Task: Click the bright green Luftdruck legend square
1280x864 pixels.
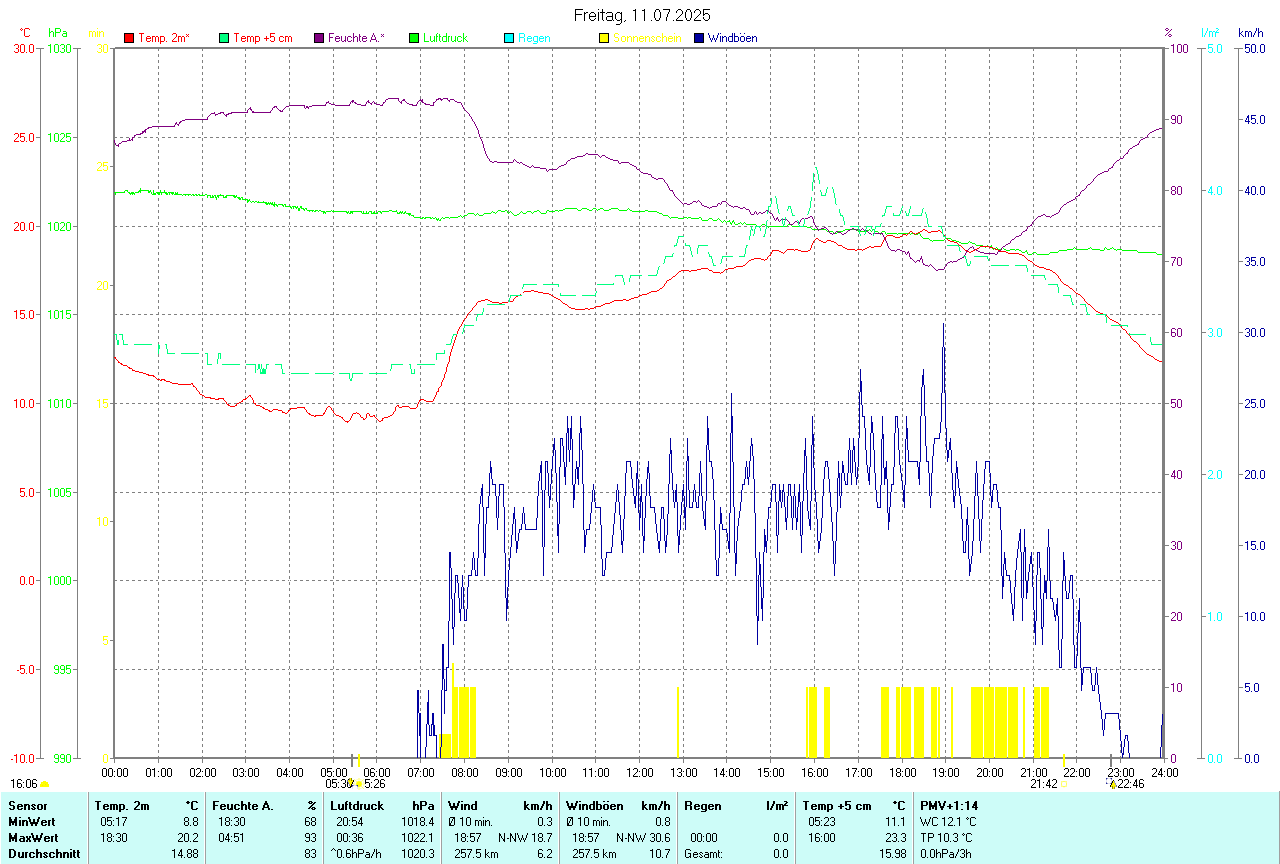Action: pyautogui.click(x=414, y=38)
